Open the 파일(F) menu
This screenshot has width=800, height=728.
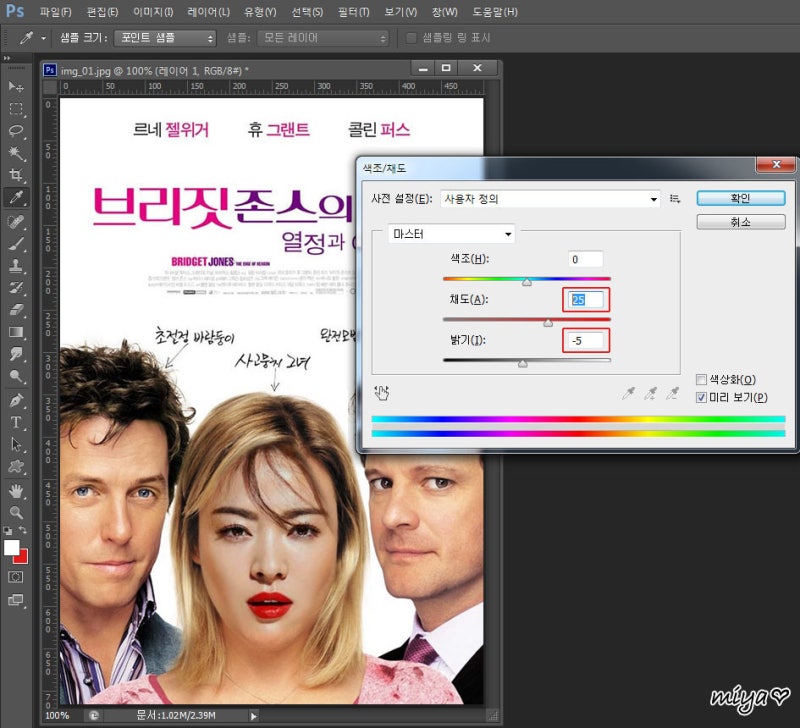[56, 12]
